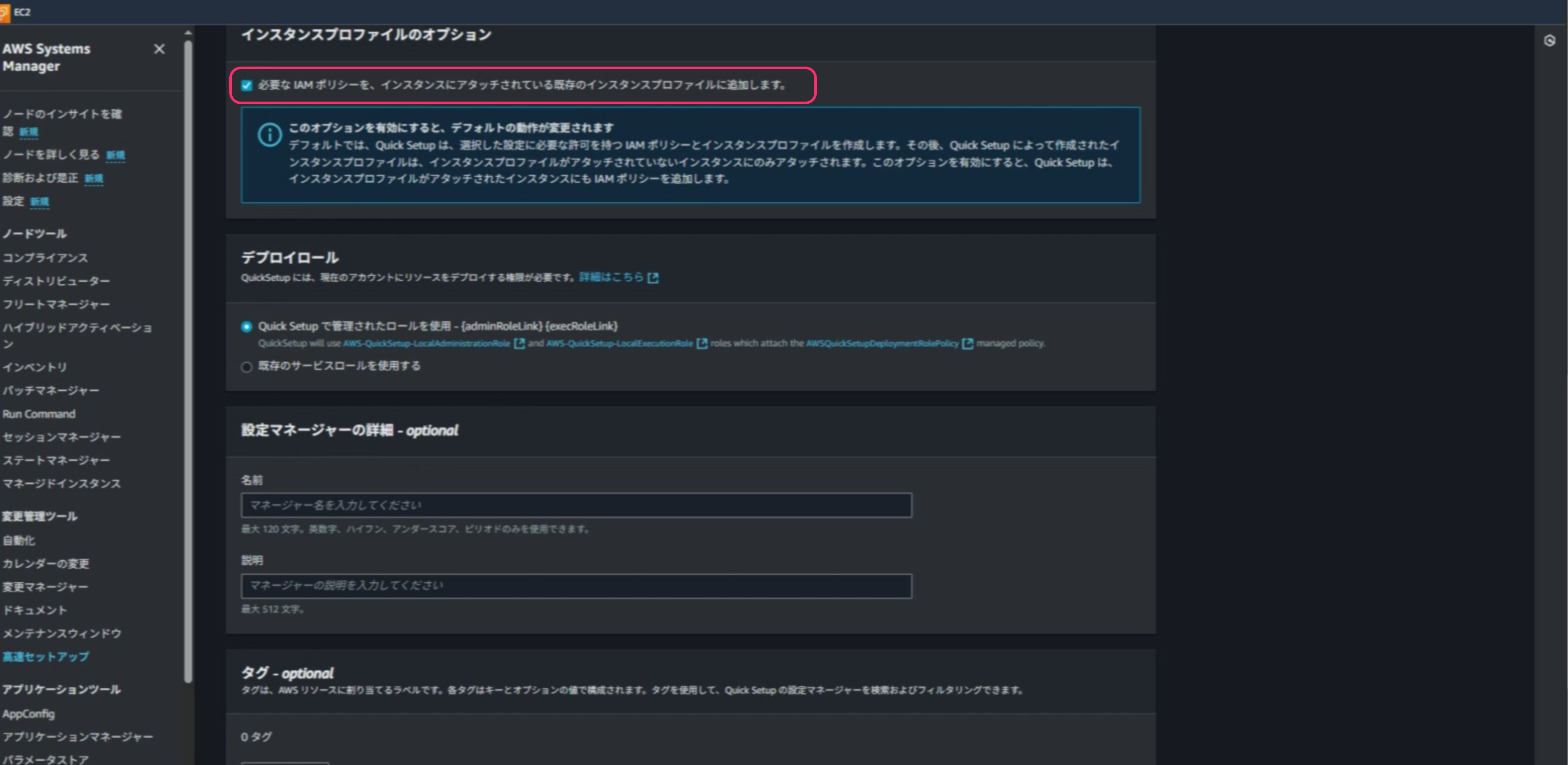Open 高速セットアップ in sidebar
Viewport: 1568px width, 765px height.
click(x=46, y=657)
